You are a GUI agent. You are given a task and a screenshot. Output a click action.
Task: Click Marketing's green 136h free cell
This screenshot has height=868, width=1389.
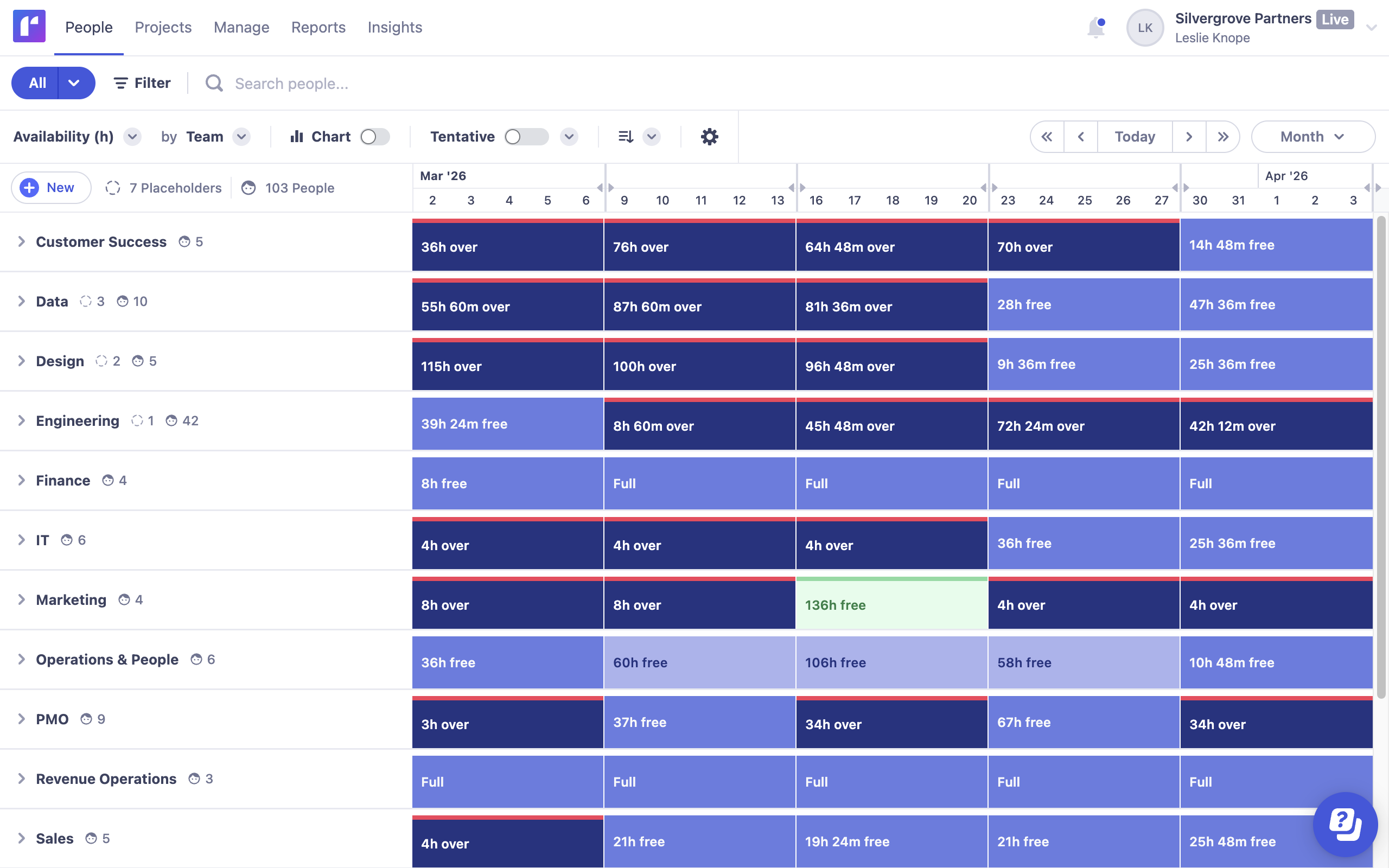(x=891, y=604)
